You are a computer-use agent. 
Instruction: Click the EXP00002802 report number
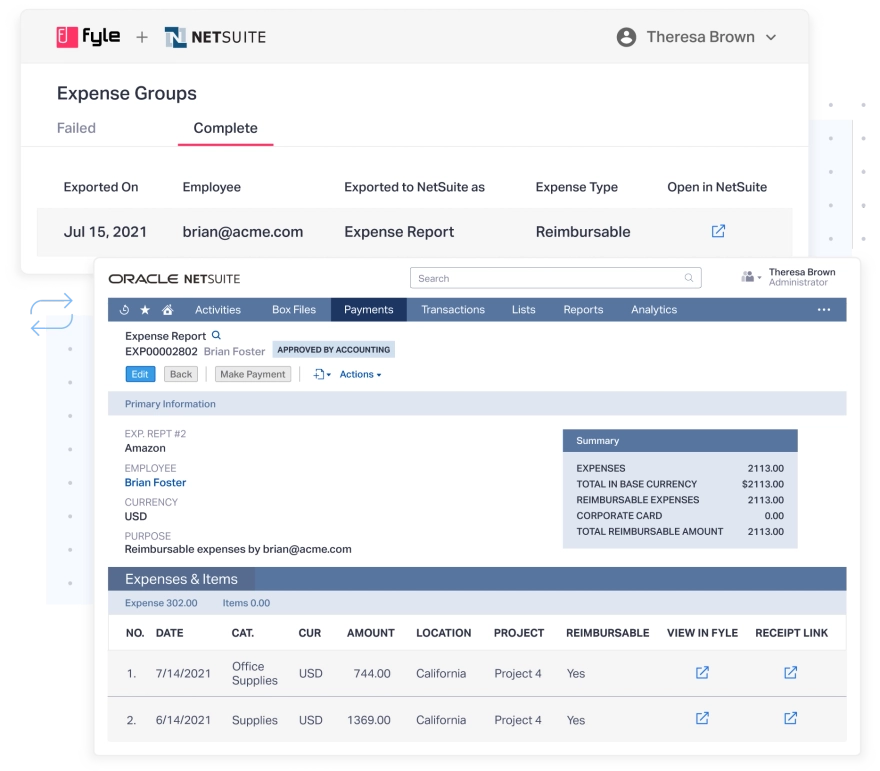click(161, 352)
